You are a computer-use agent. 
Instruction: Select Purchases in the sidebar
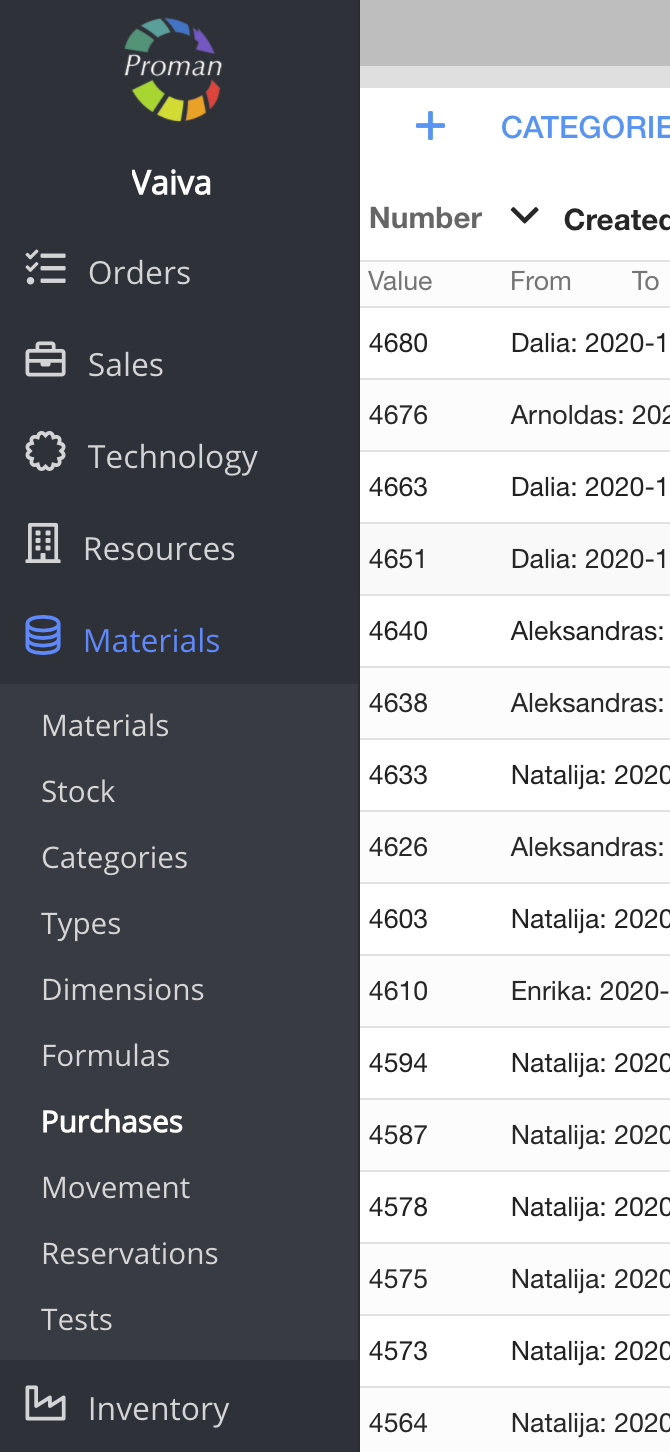pos(112,1121)
